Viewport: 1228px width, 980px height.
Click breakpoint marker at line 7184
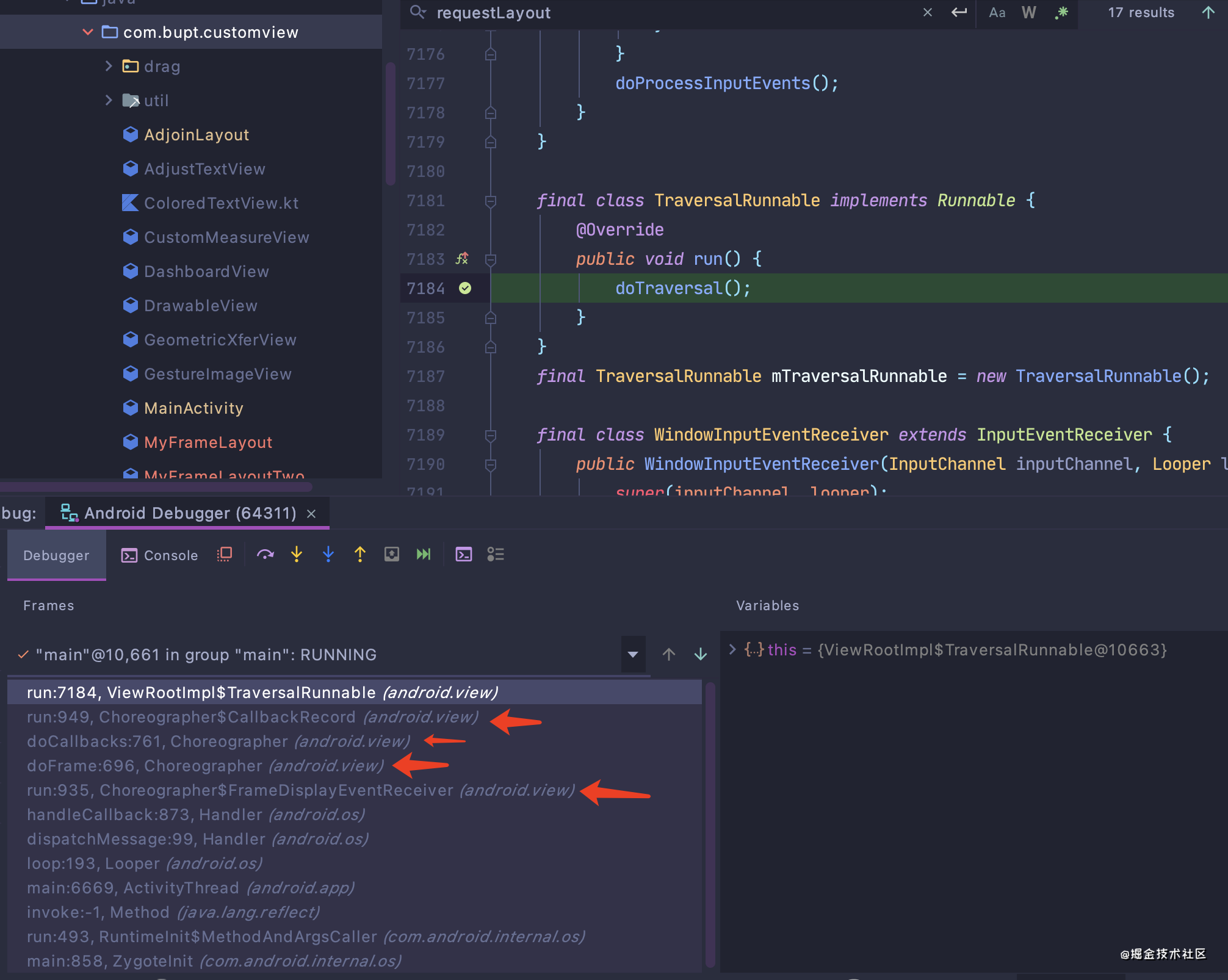pos(465,288)
